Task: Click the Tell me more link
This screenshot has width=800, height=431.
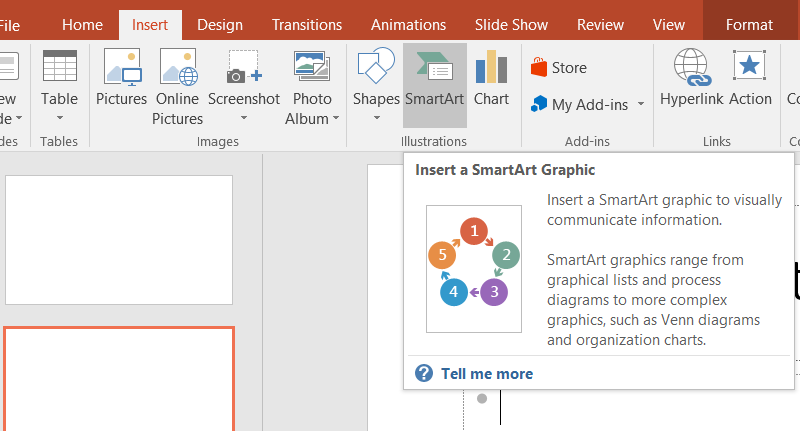Action: point(486,374)
